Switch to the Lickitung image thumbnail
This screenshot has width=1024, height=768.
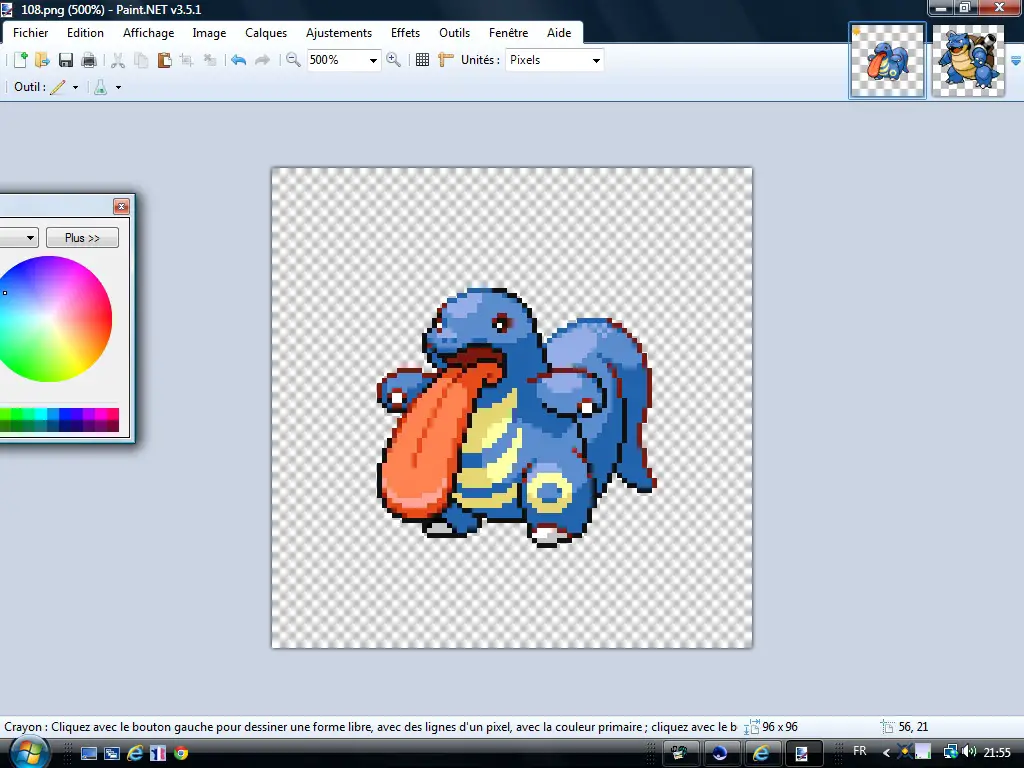[888, 61]
